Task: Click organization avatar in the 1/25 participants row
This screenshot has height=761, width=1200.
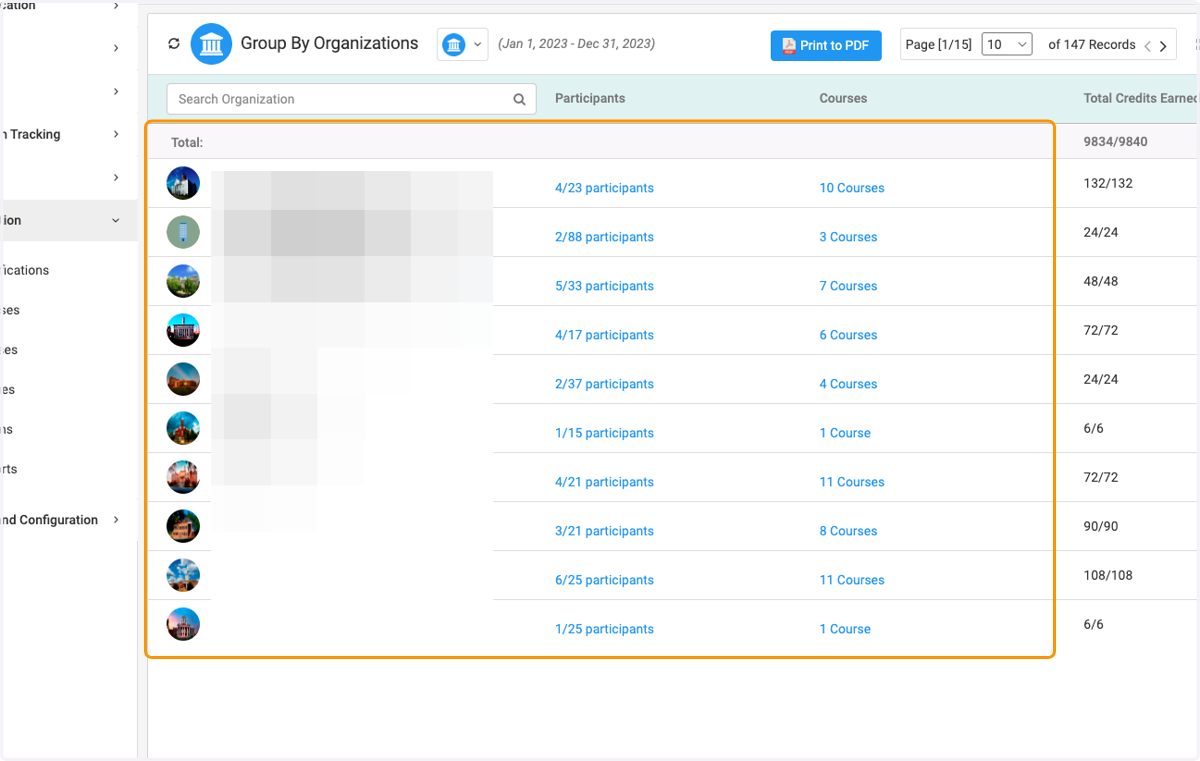Action: pyautogui.click(x=183, y=624)
